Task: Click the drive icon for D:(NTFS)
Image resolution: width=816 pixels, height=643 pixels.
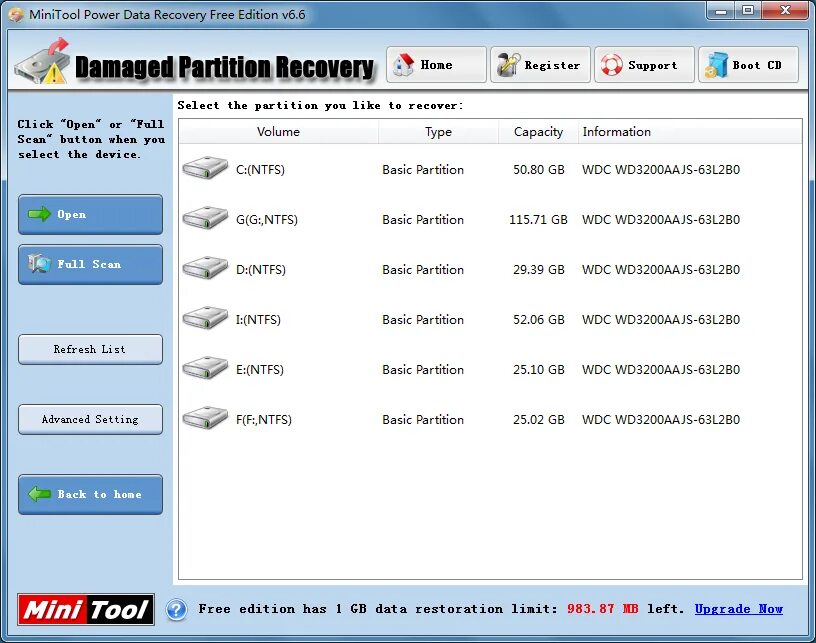Action: pos(205,267)
